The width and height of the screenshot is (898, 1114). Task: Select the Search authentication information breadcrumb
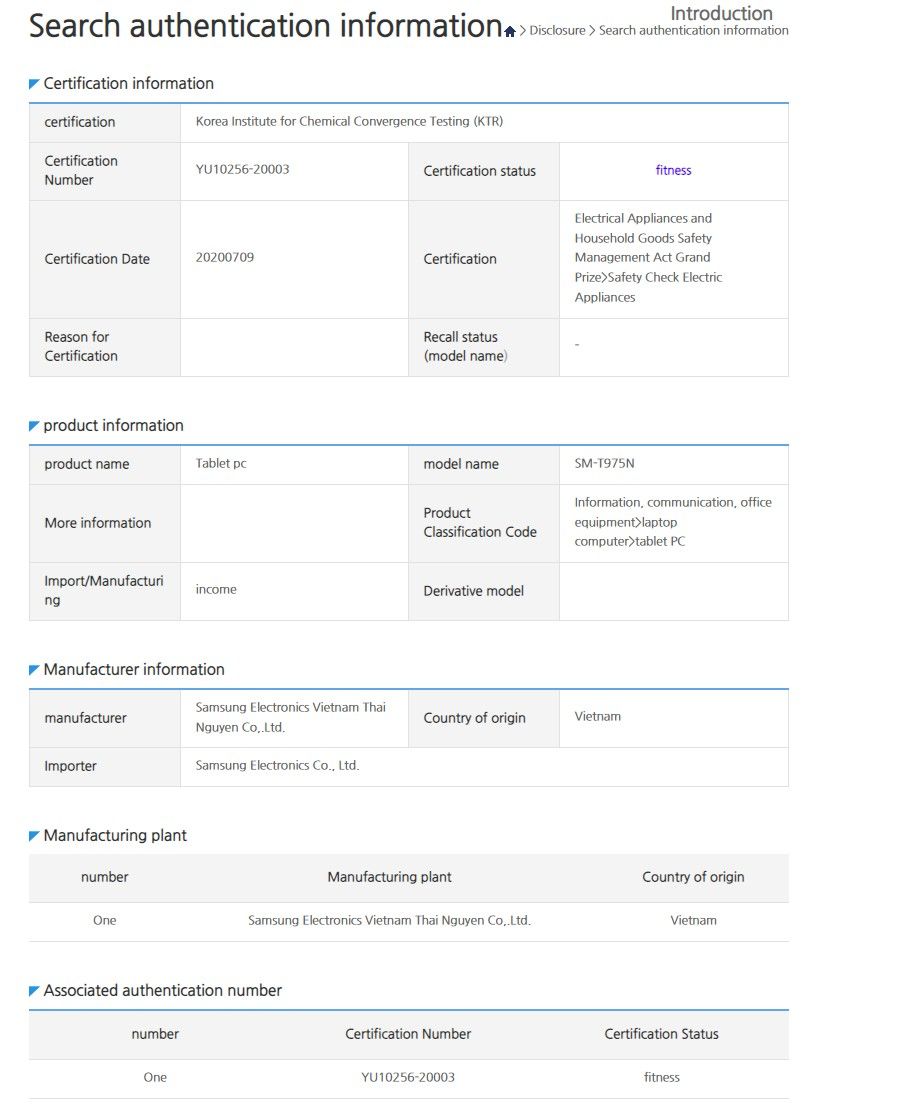pos(693,31)
